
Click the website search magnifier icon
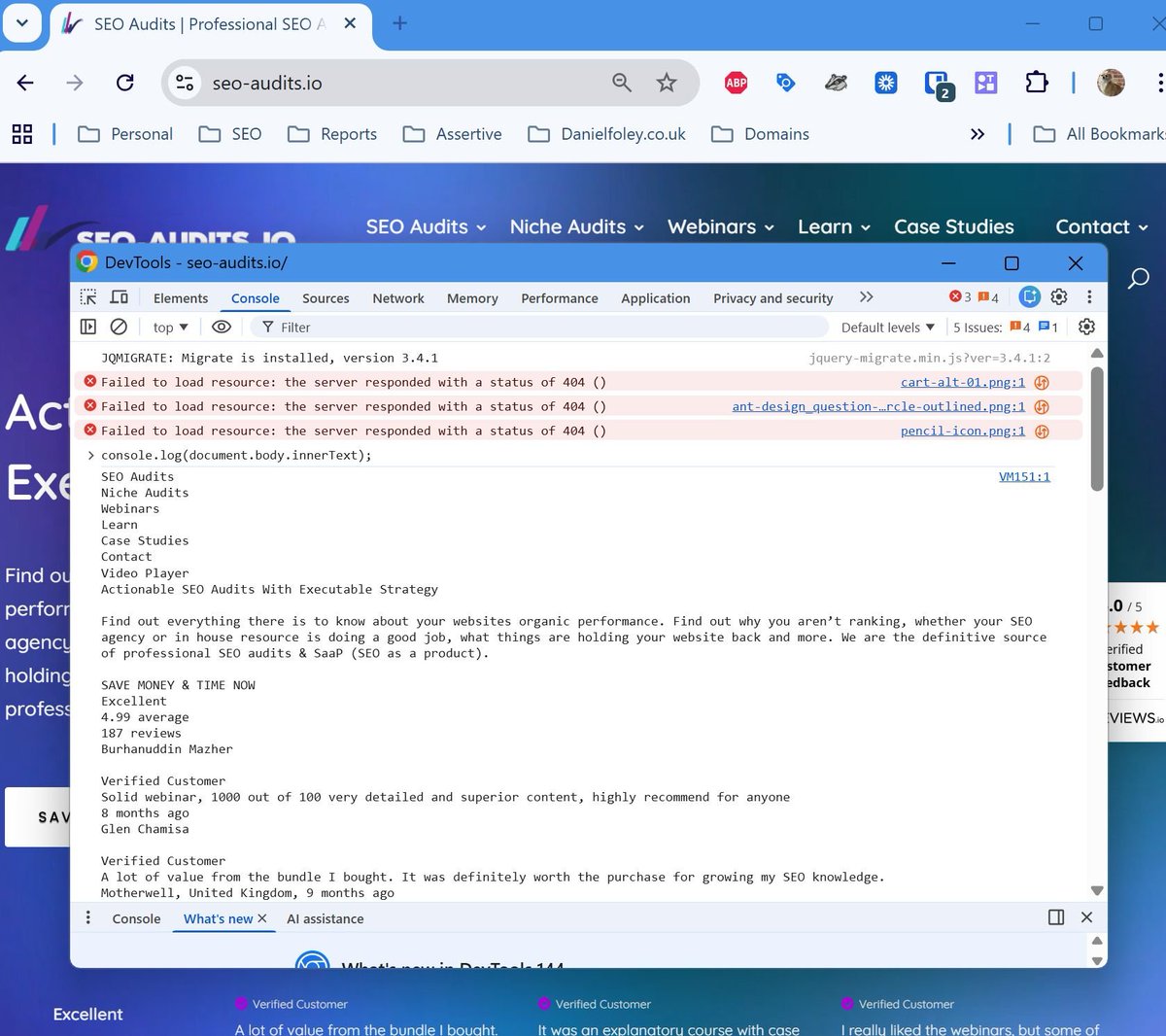1139,279
